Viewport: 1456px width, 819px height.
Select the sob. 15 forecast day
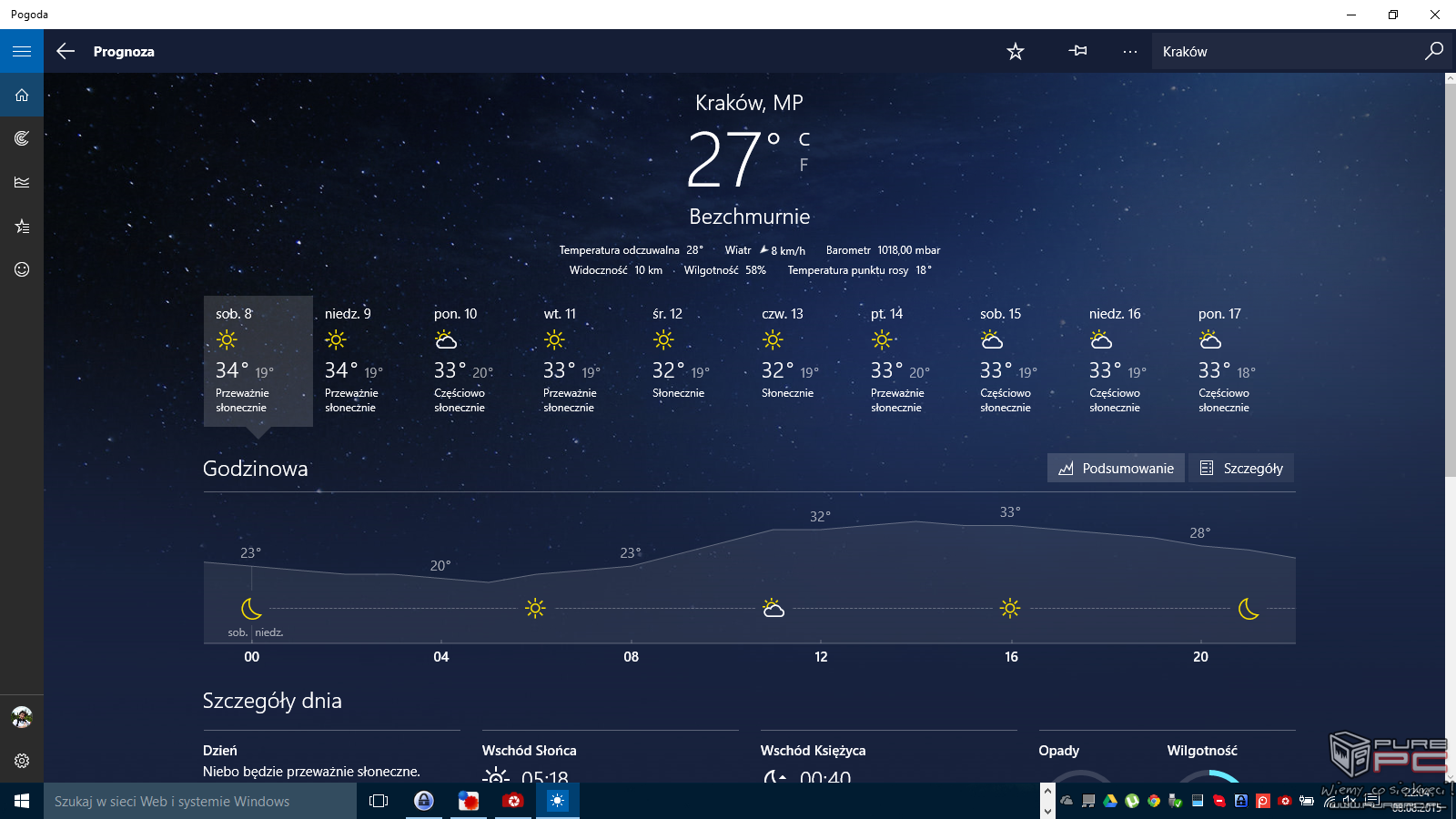click(x=1023, y=360)
